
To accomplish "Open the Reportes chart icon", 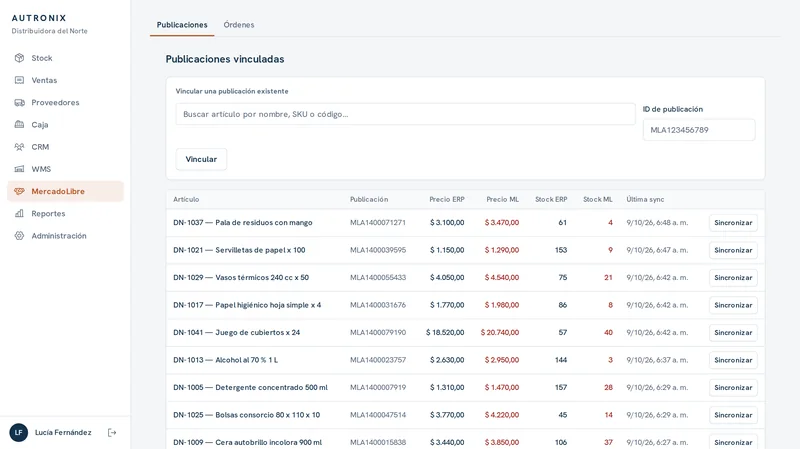I will click(19, 213).
